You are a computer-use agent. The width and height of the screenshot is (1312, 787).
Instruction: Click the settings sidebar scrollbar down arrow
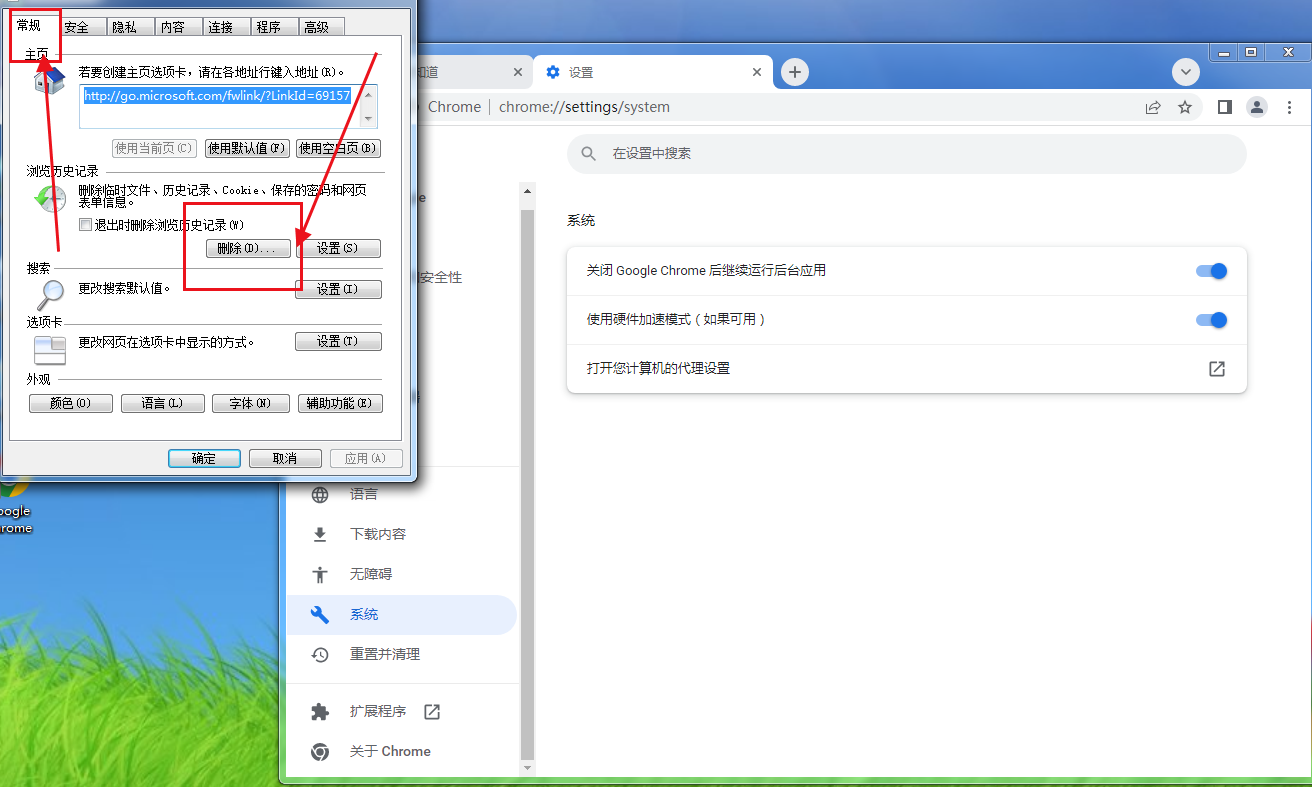click(528, 768)
